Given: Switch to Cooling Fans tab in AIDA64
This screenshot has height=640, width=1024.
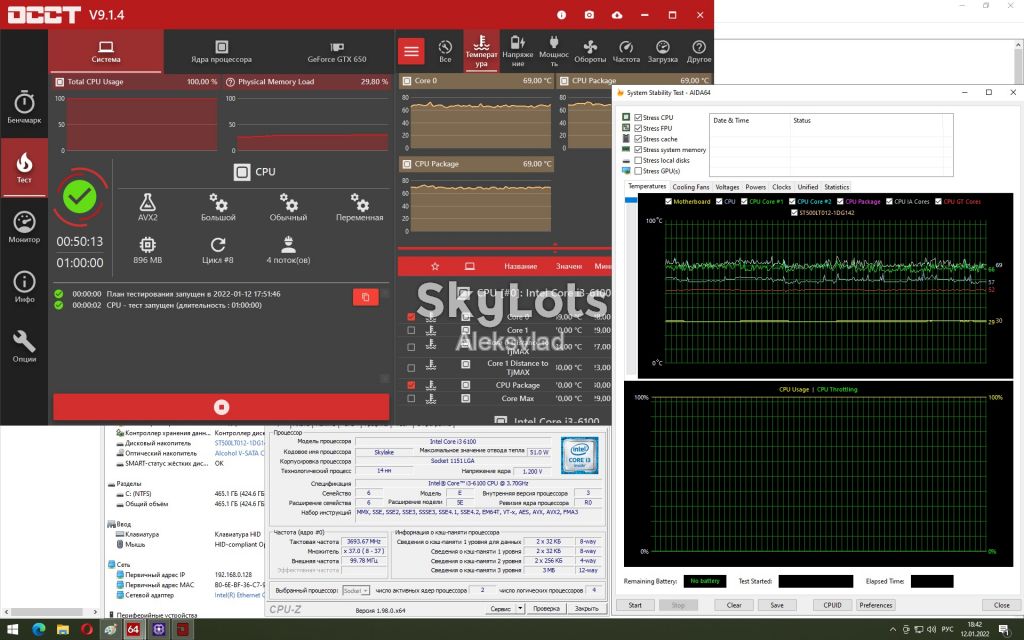Looking at the screenshot, I should tap(690, 187).
